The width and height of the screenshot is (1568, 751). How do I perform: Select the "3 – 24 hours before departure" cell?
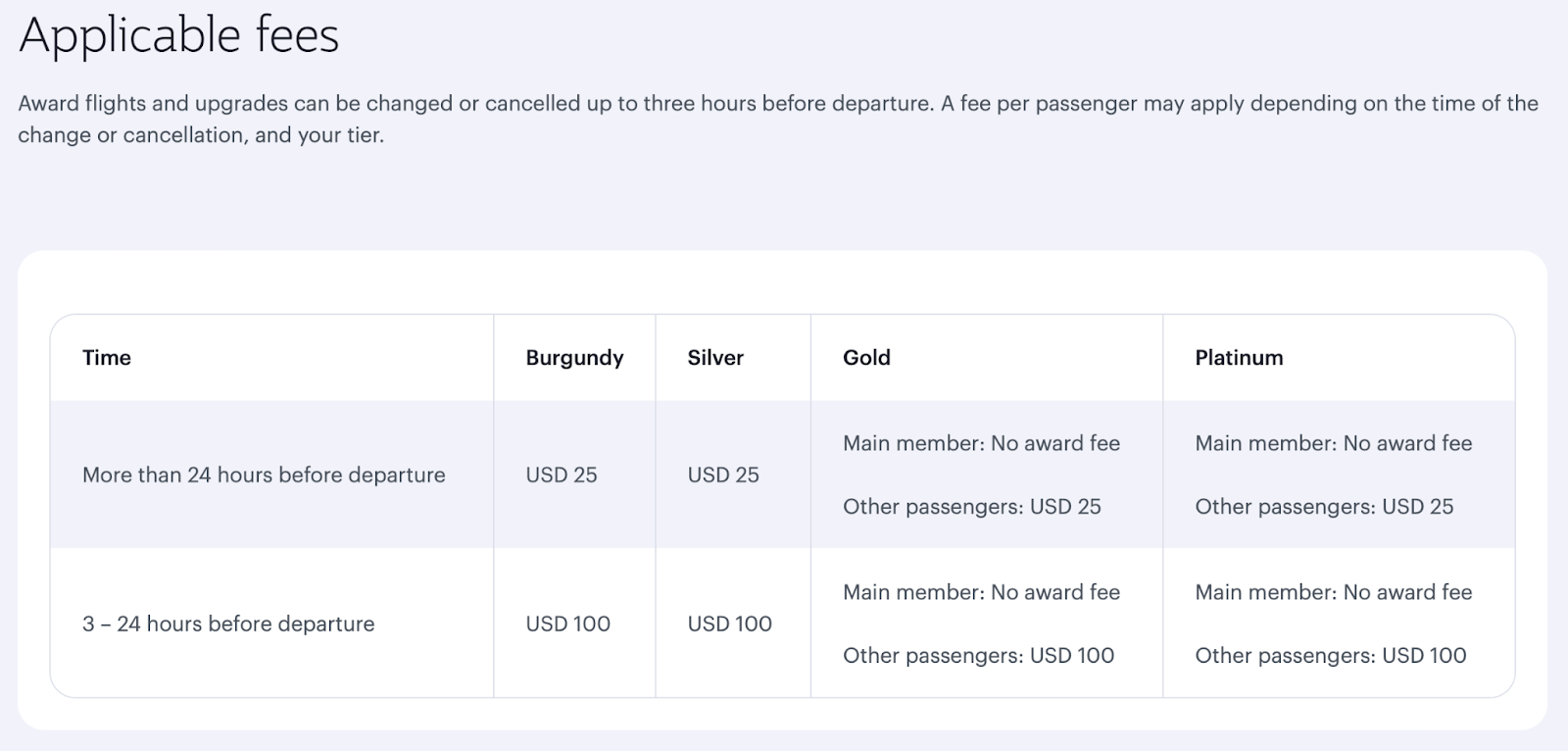point(228,625)
